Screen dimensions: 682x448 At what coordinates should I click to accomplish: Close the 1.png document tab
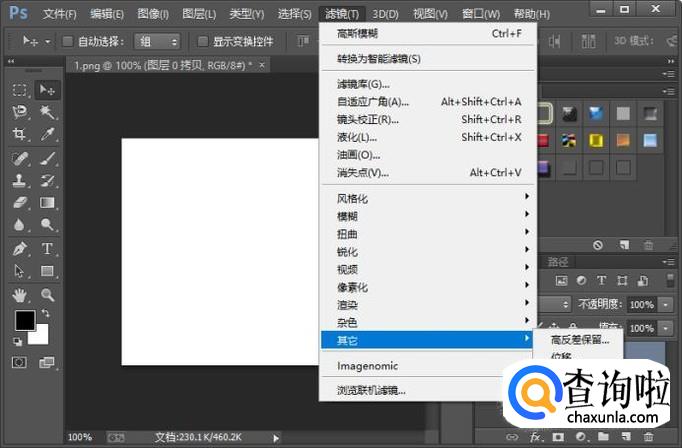[262, 65]
